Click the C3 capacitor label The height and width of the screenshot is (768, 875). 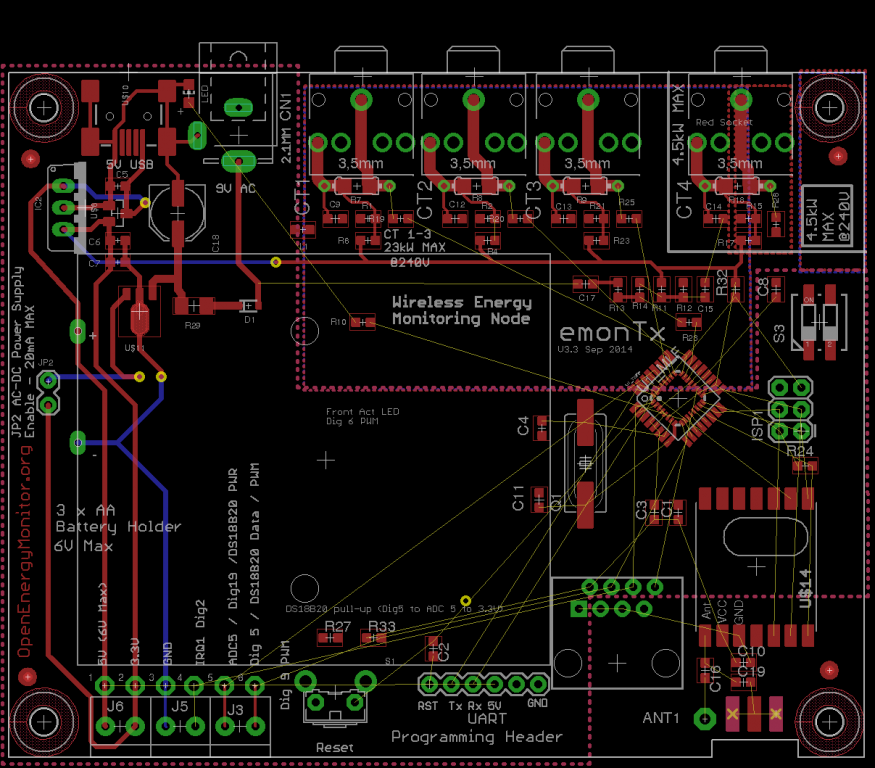[x=642, y=509]
